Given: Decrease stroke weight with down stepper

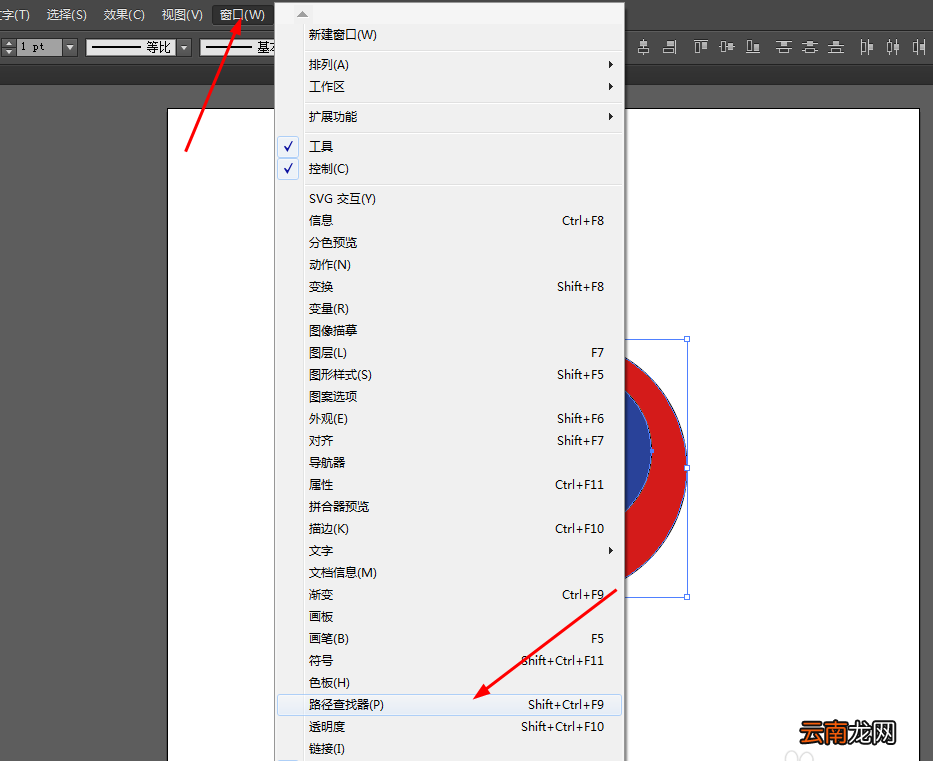Looking at the screenshot, I should [8, 52].
